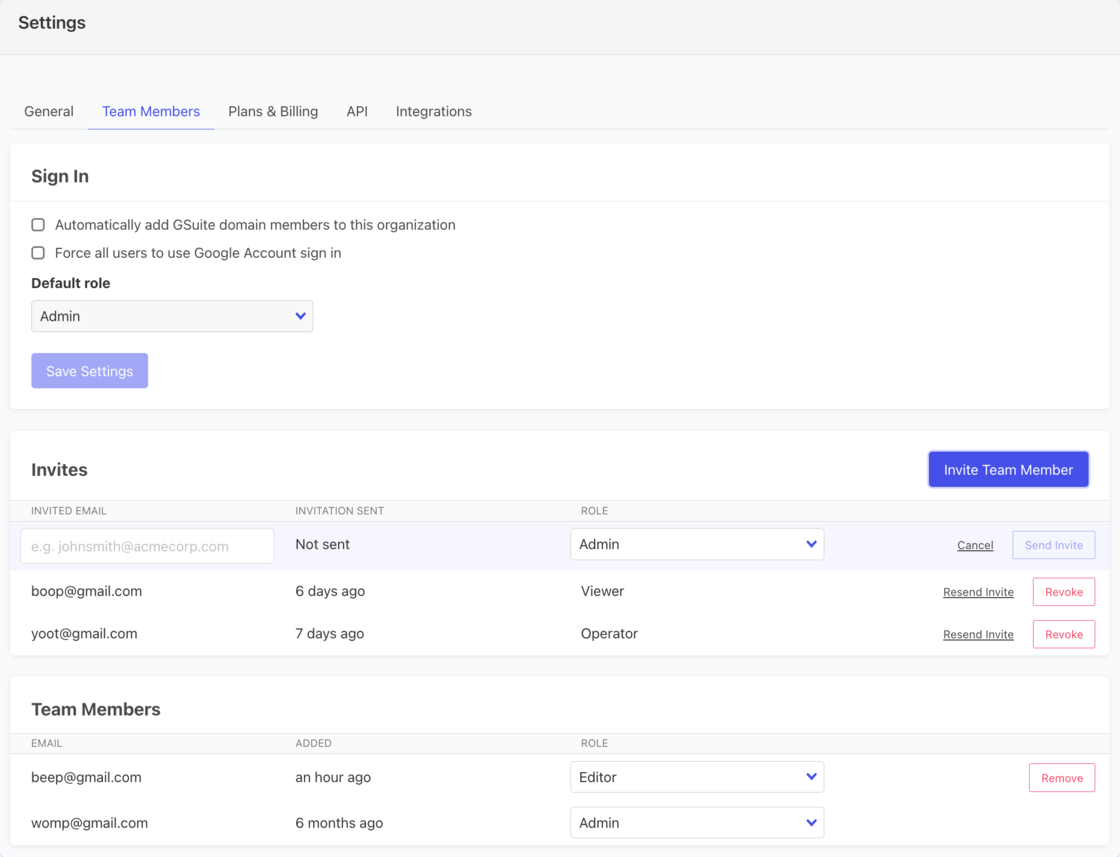Expand role dropdown in new invite row

696,545
